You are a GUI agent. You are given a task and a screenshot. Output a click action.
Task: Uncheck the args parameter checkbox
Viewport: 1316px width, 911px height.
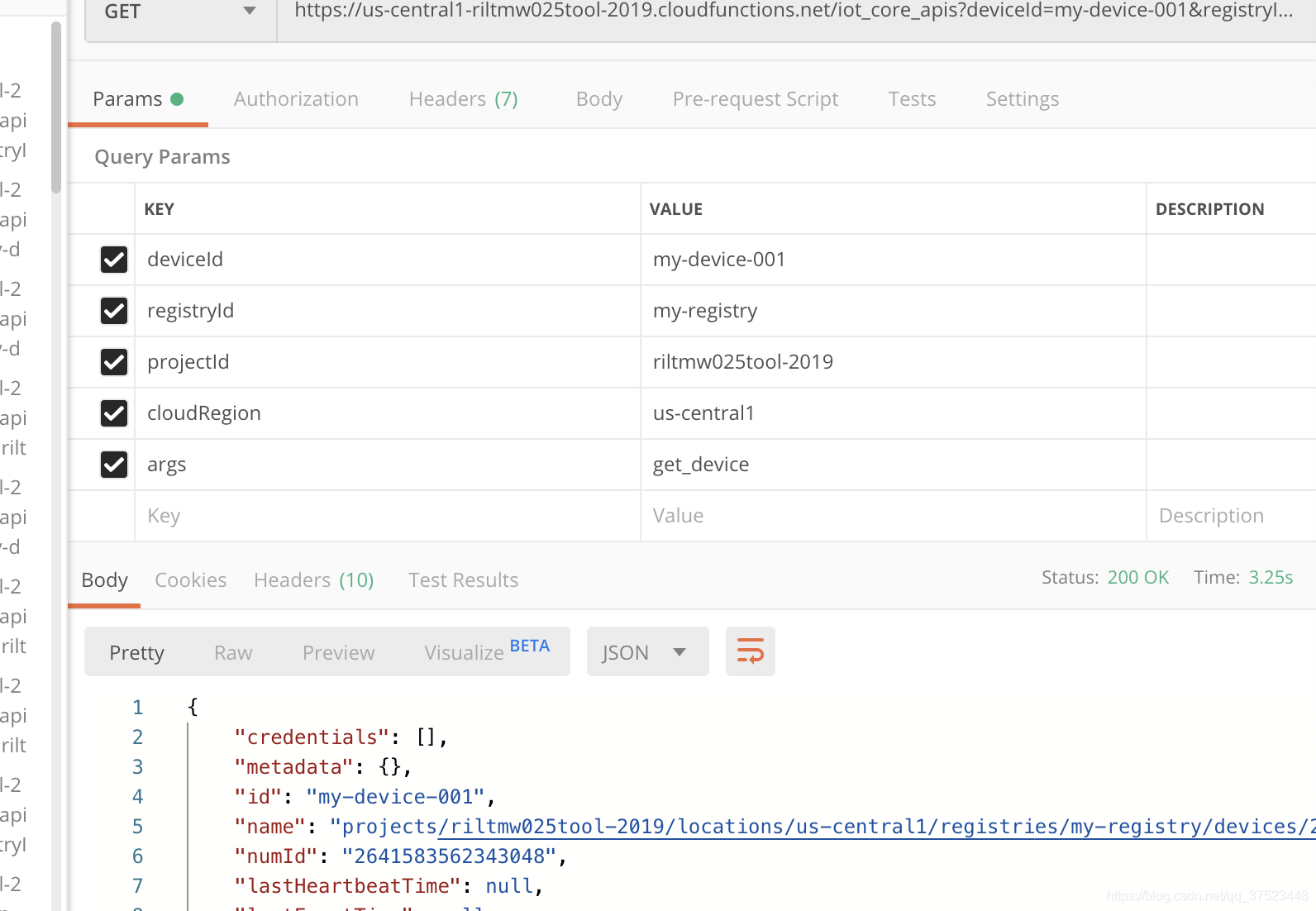tap(114, 465)
